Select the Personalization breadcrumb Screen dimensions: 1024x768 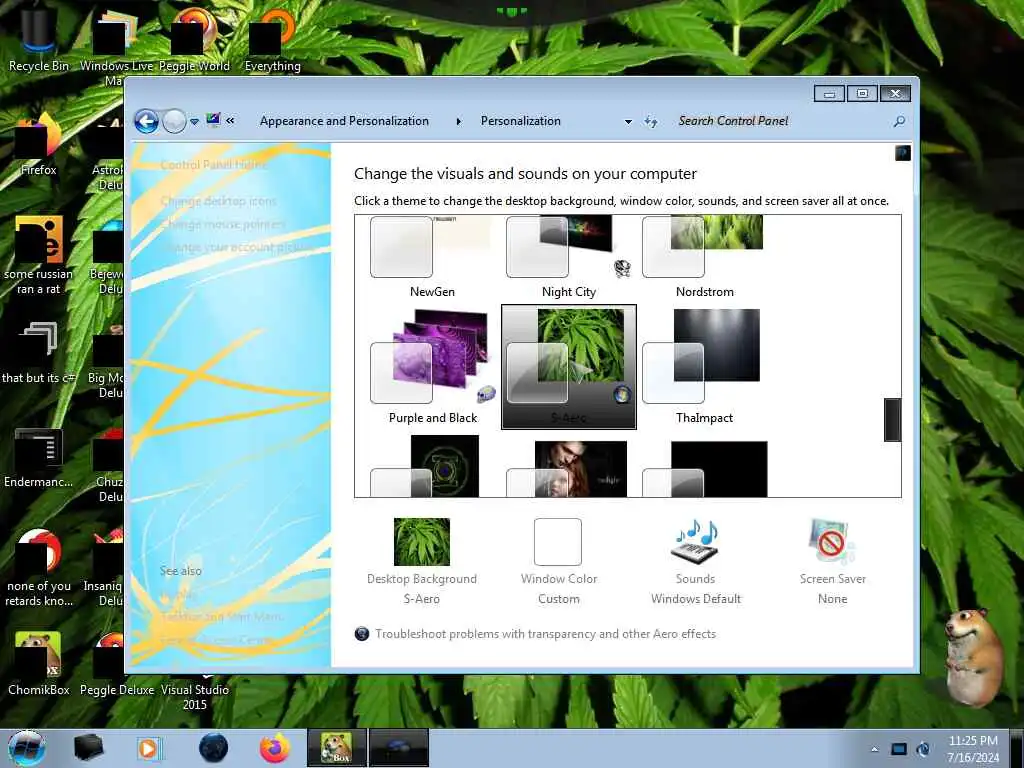tap(520, 121)
